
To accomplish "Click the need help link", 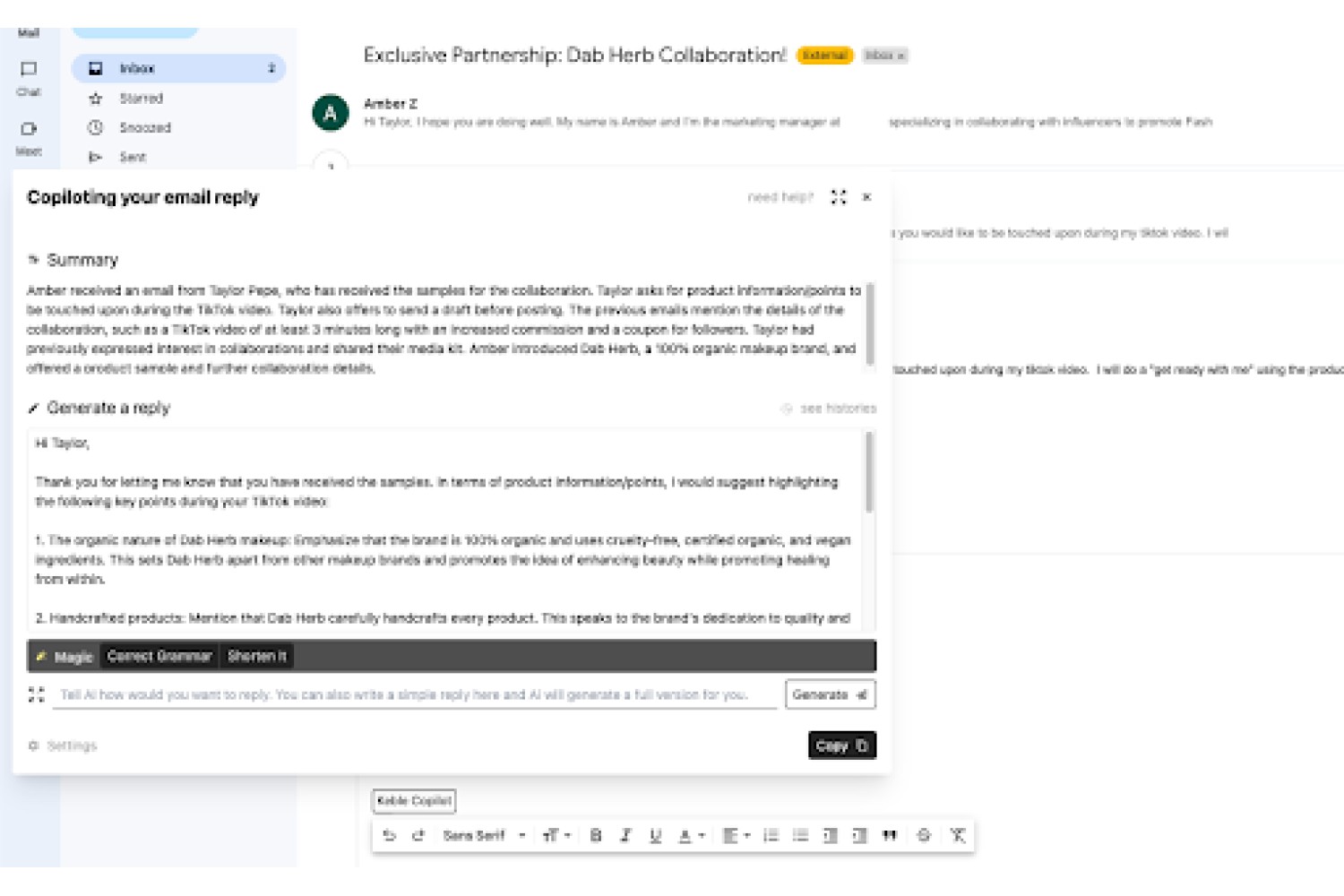I will (x=780, y=197).
